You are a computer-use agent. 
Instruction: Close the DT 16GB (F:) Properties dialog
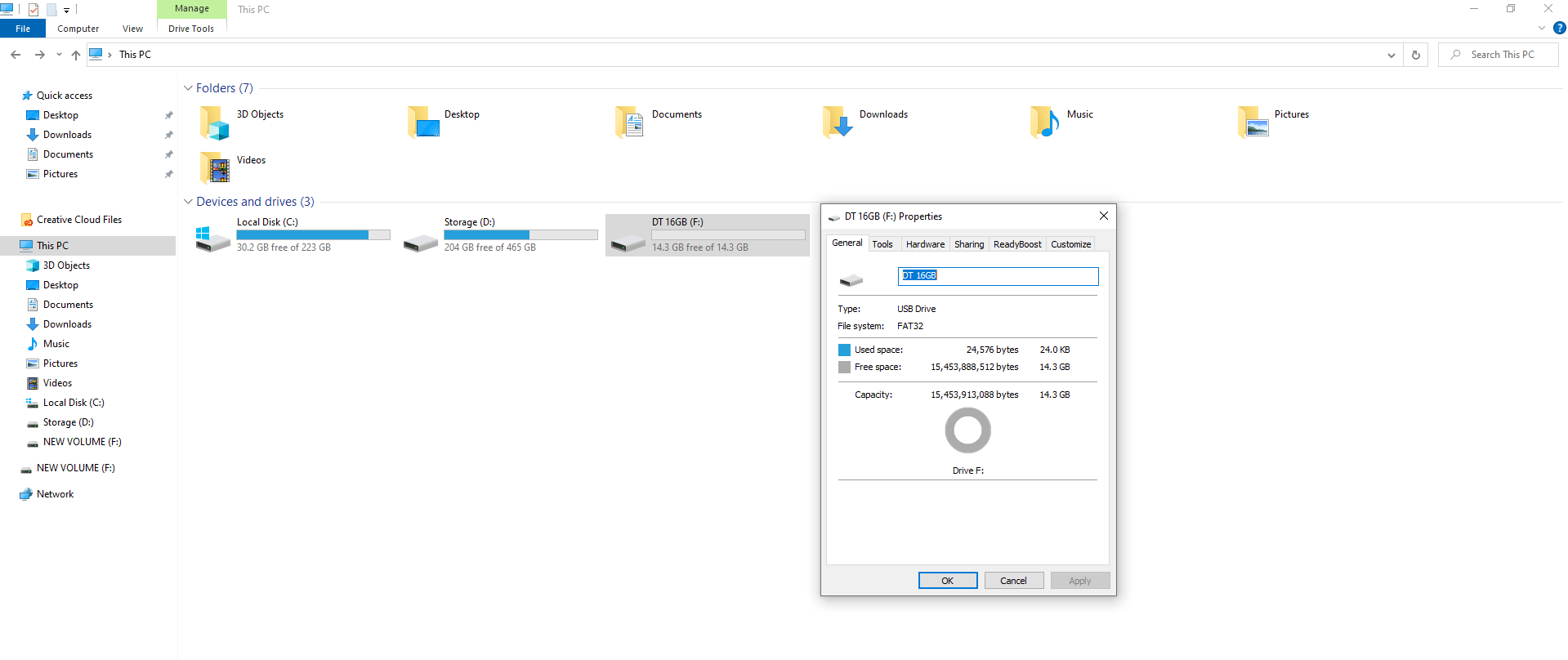pyautogui.click(x=1104, y=216)
